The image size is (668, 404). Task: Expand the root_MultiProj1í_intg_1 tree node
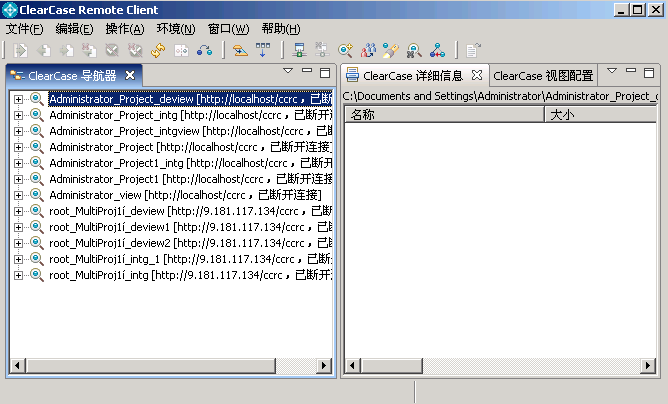coord(18,259)
